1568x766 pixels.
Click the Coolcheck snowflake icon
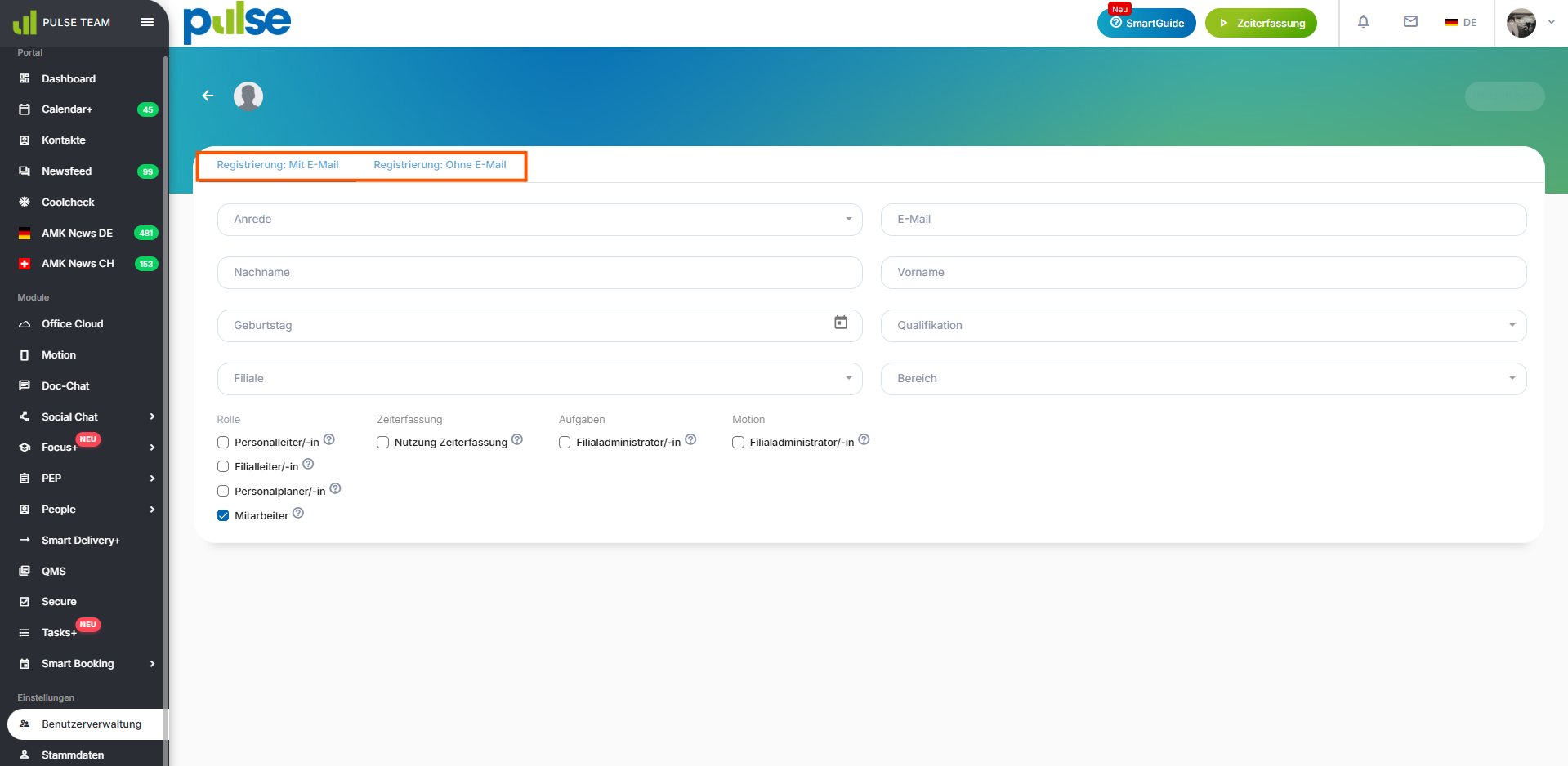coord(25,202)
